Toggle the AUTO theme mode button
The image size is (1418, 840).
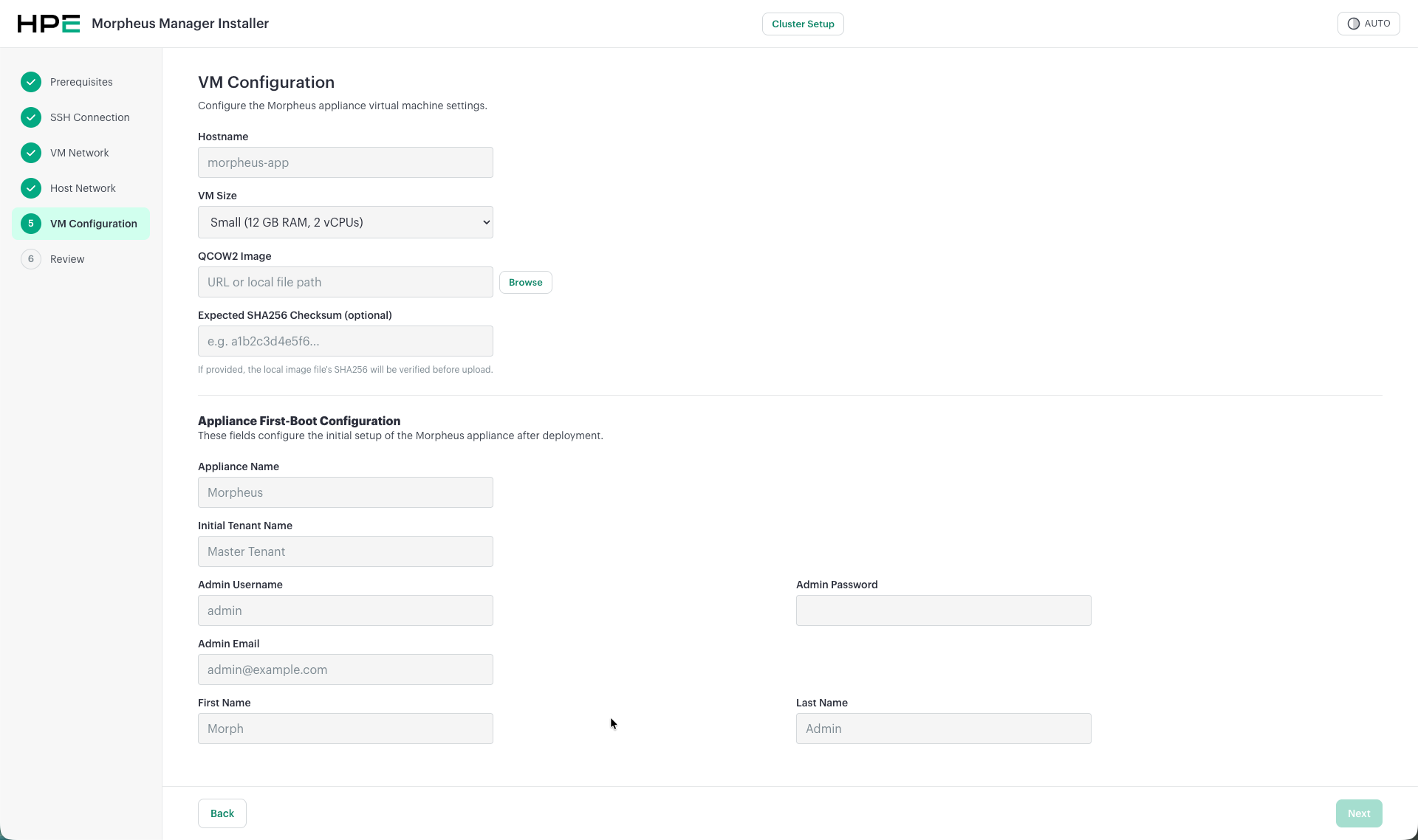[1369, 24]
